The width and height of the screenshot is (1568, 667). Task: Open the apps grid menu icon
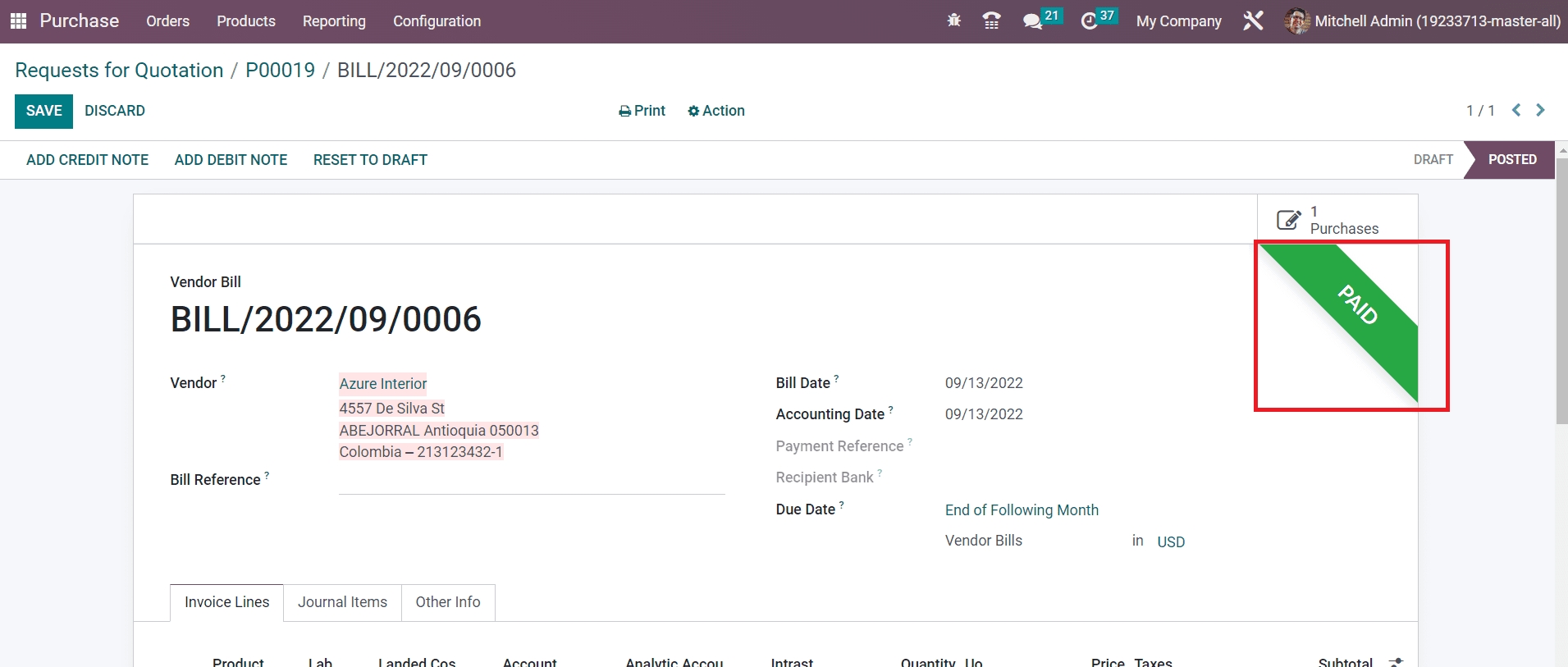tap(18, 21)
